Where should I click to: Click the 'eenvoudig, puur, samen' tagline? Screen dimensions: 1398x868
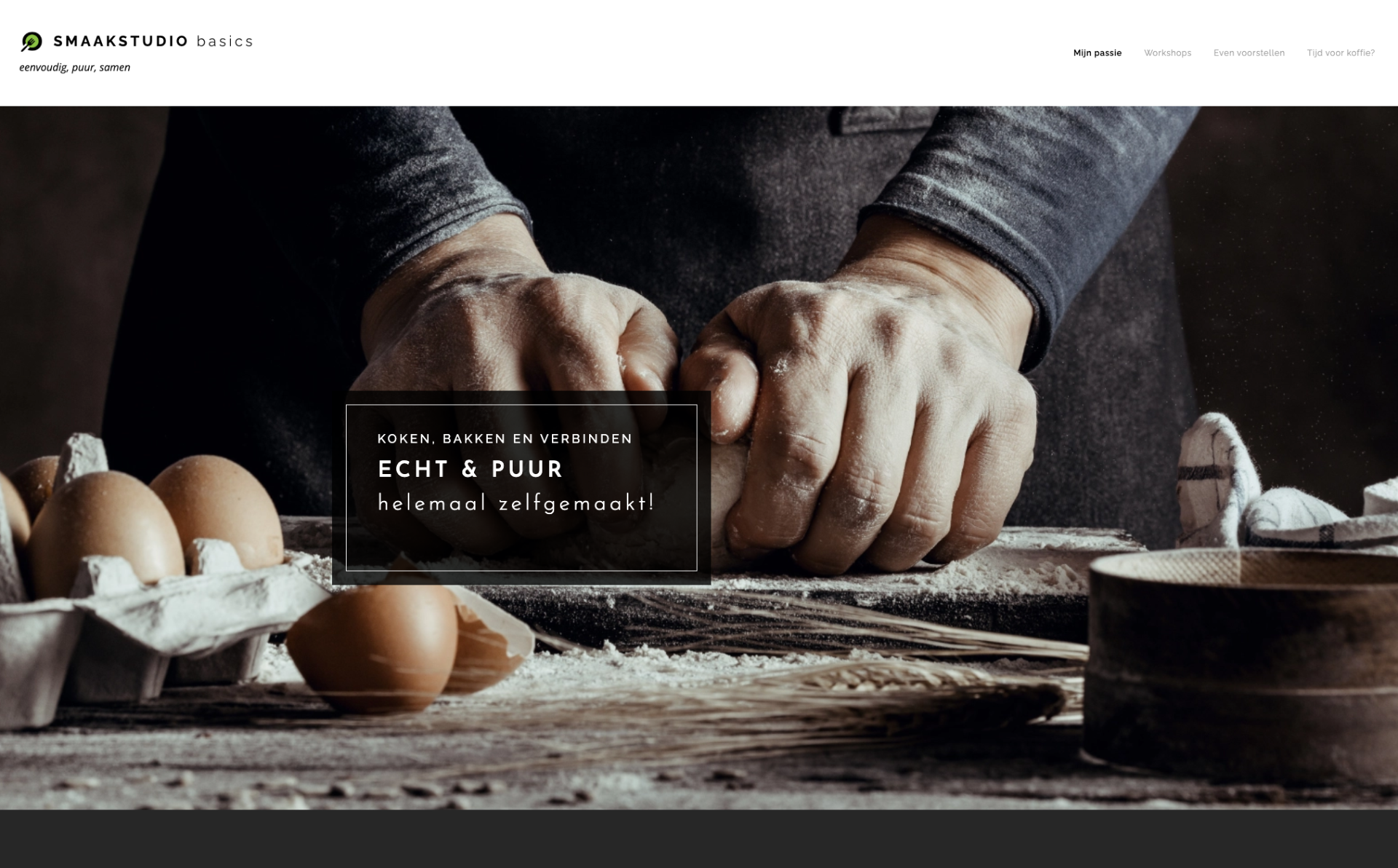75,68
